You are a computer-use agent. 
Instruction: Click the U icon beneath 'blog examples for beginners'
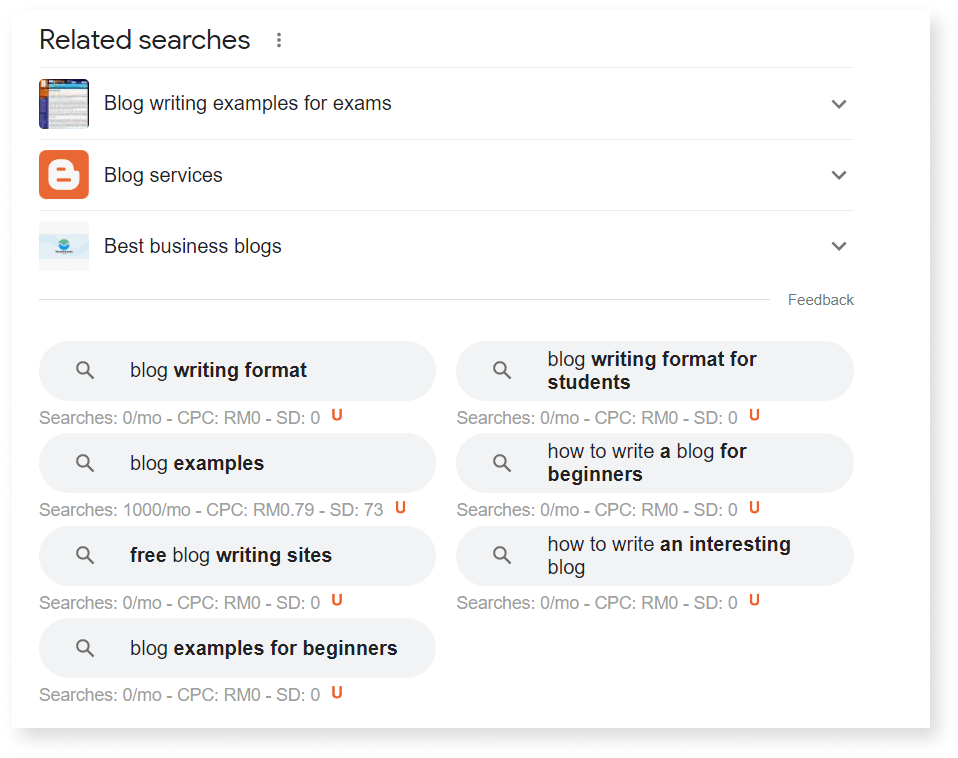tap(336, 692)
